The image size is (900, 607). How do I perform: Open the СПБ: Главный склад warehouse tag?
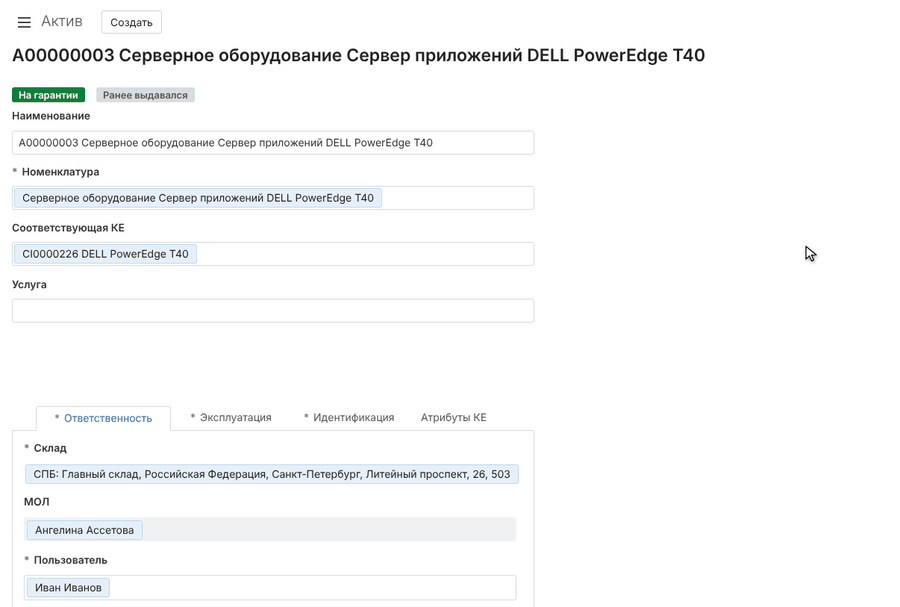coord(271,474)
